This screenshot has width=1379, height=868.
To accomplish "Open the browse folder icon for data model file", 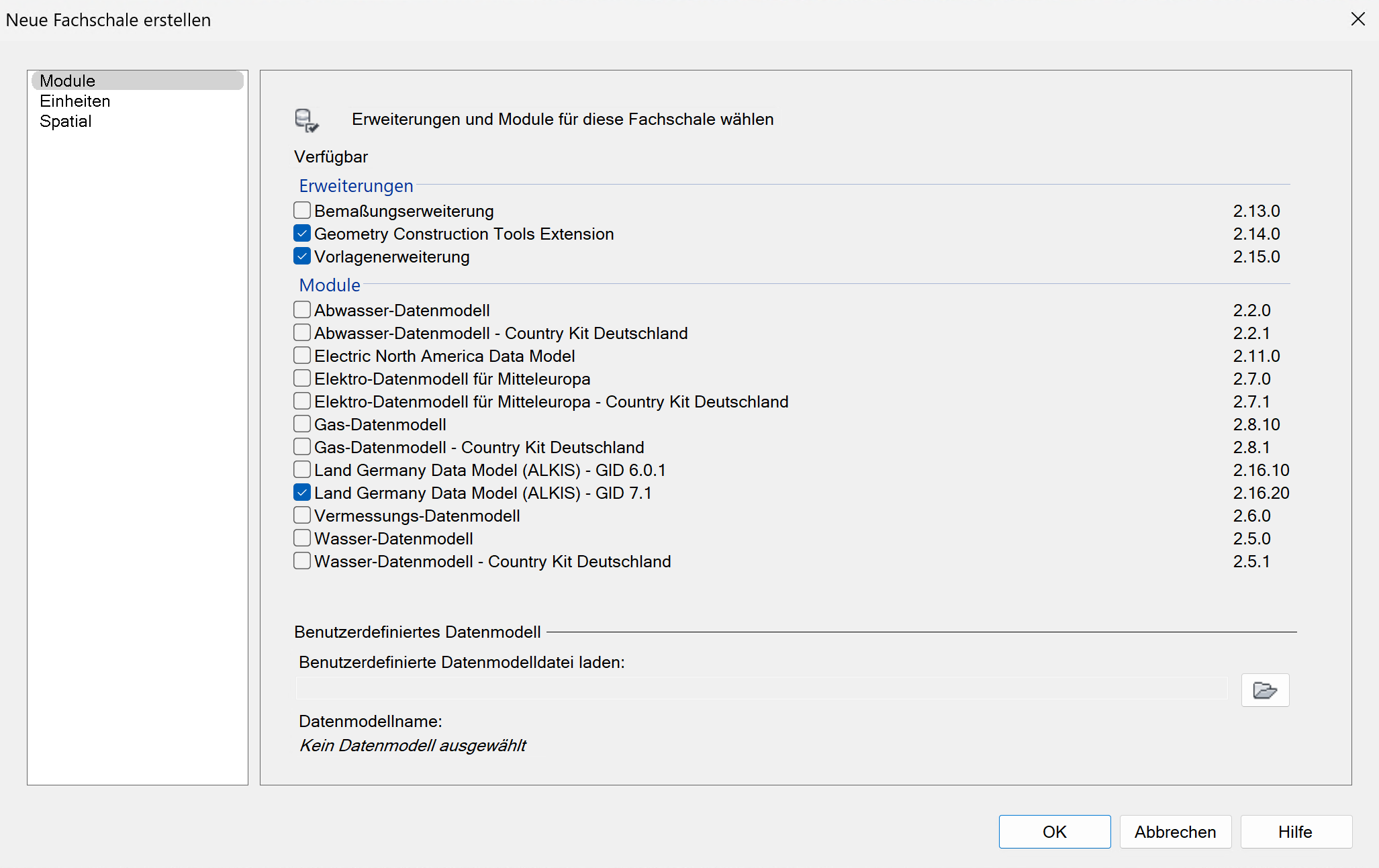I will click(x=1265, y=690).
